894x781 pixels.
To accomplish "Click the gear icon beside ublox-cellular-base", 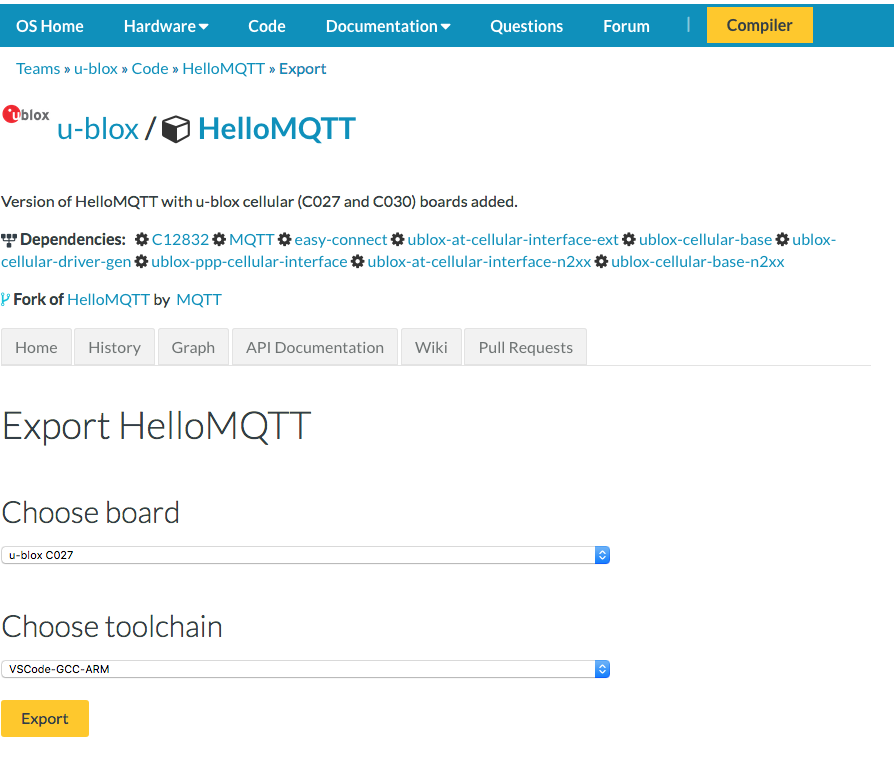I will 629,240.
